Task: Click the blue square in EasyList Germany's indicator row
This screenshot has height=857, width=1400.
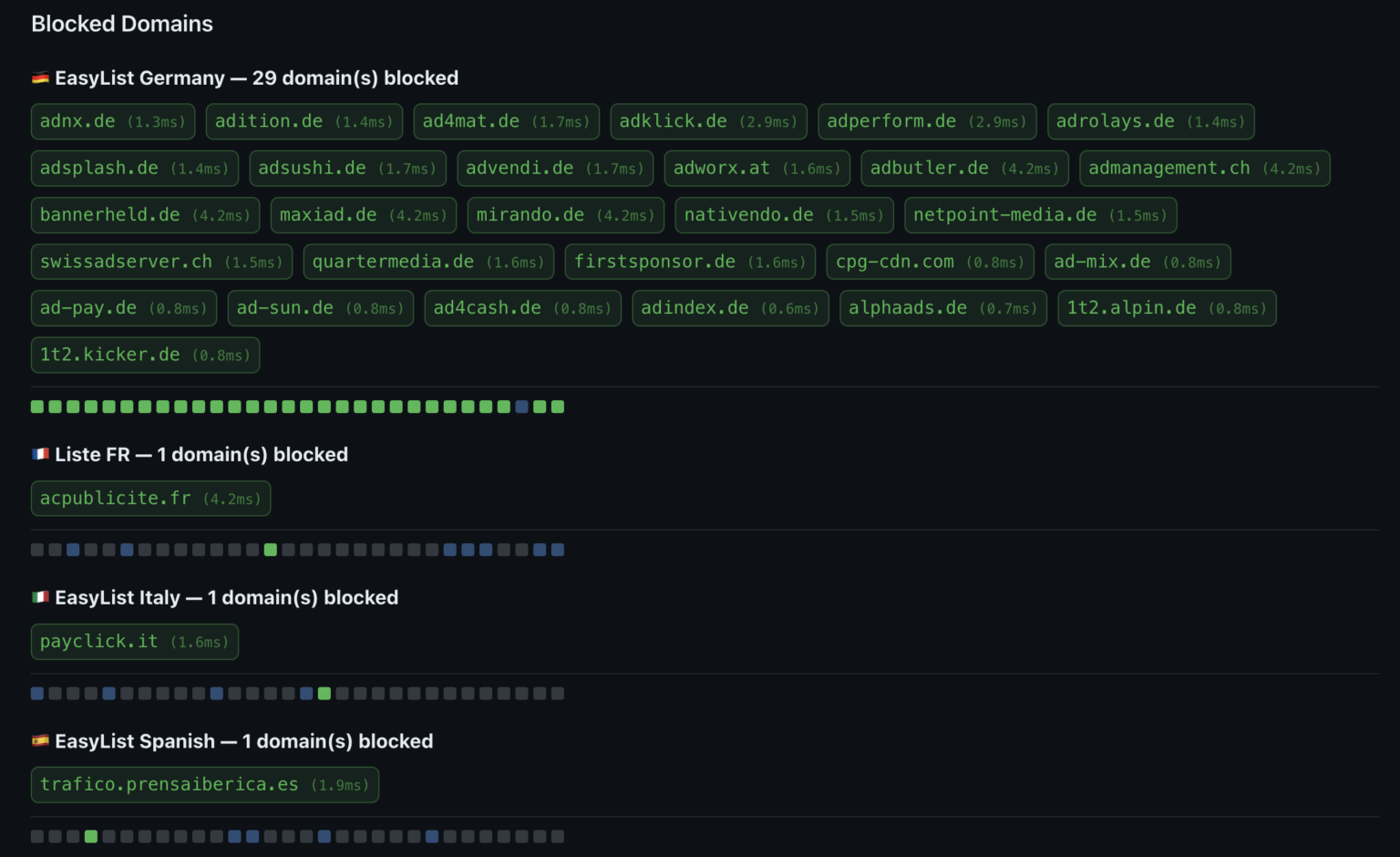Action: (x=521, y=407)
